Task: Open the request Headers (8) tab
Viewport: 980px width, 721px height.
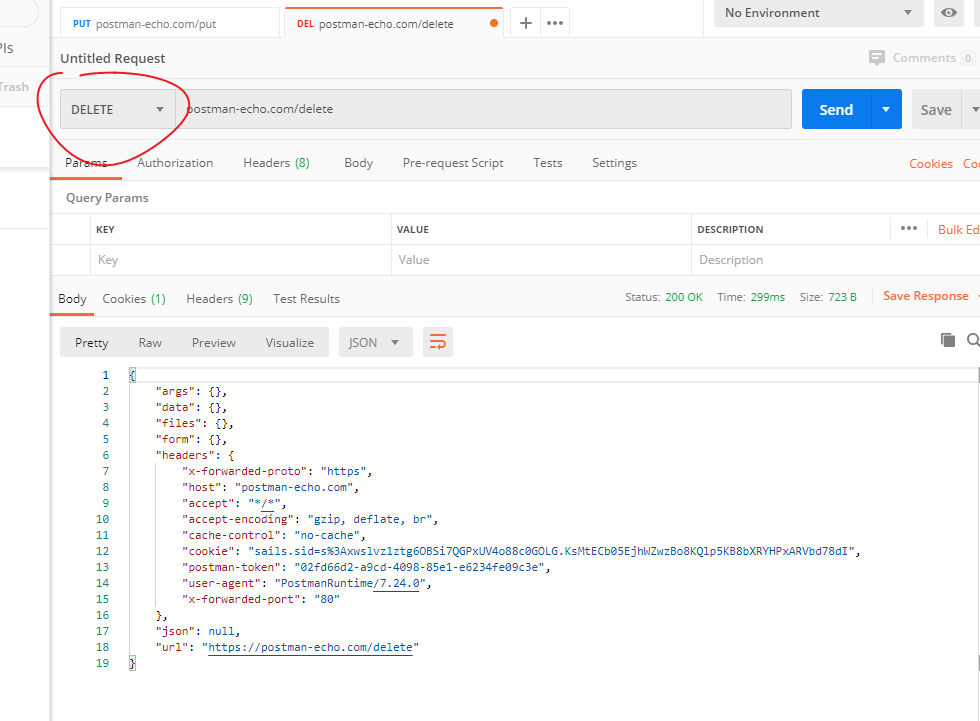Action: pos(276,163)
